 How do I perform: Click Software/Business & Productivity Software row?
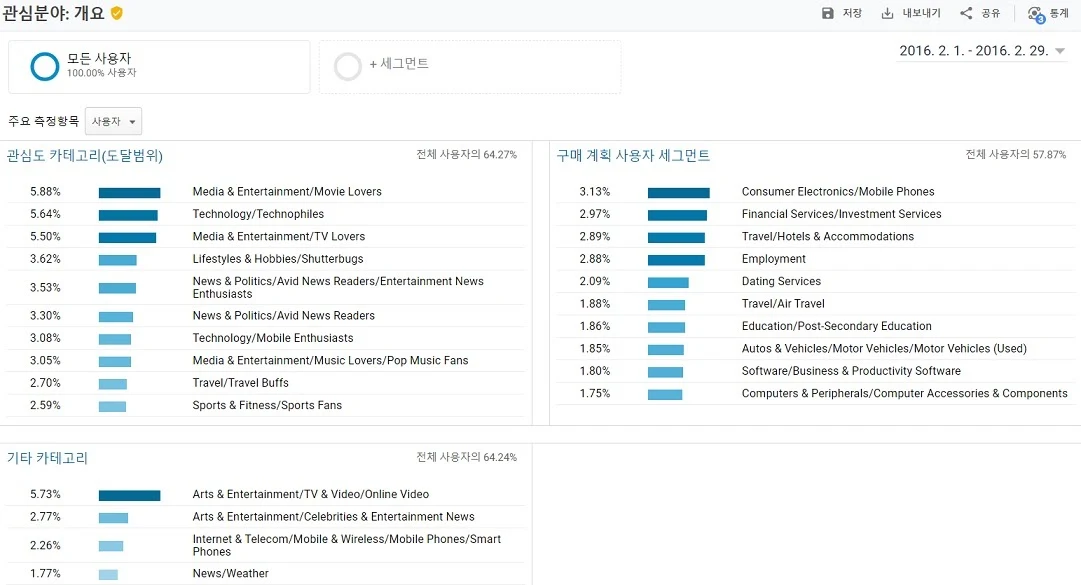pos(816,371)
